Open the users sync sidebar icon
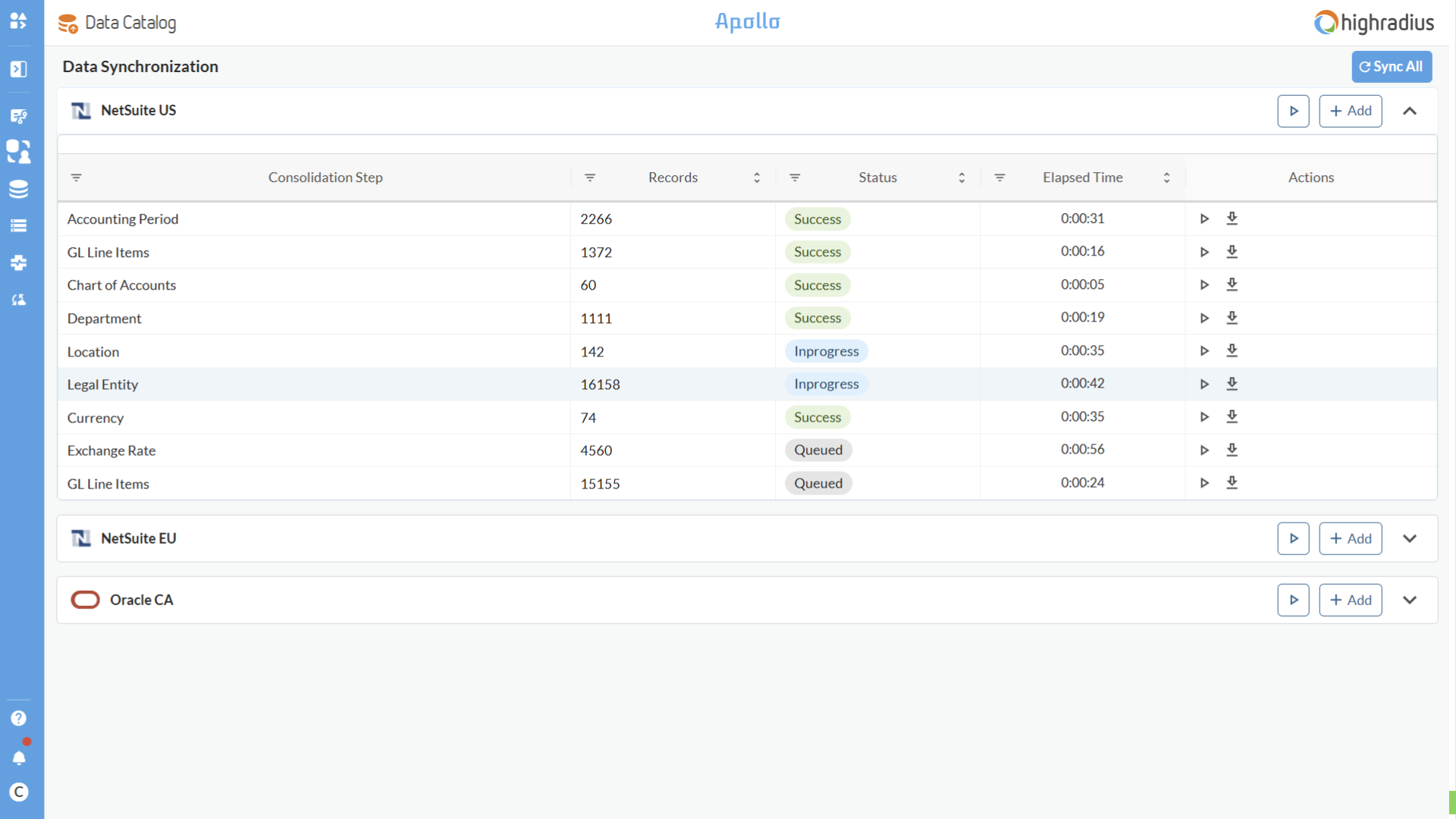 19,300
